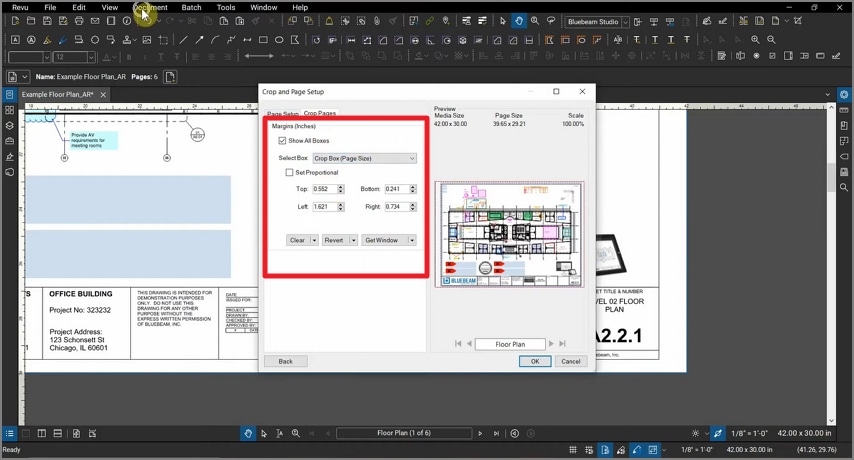Click the Top margin value field
Screen dimensions: 854x460
[x=324, y=189]
